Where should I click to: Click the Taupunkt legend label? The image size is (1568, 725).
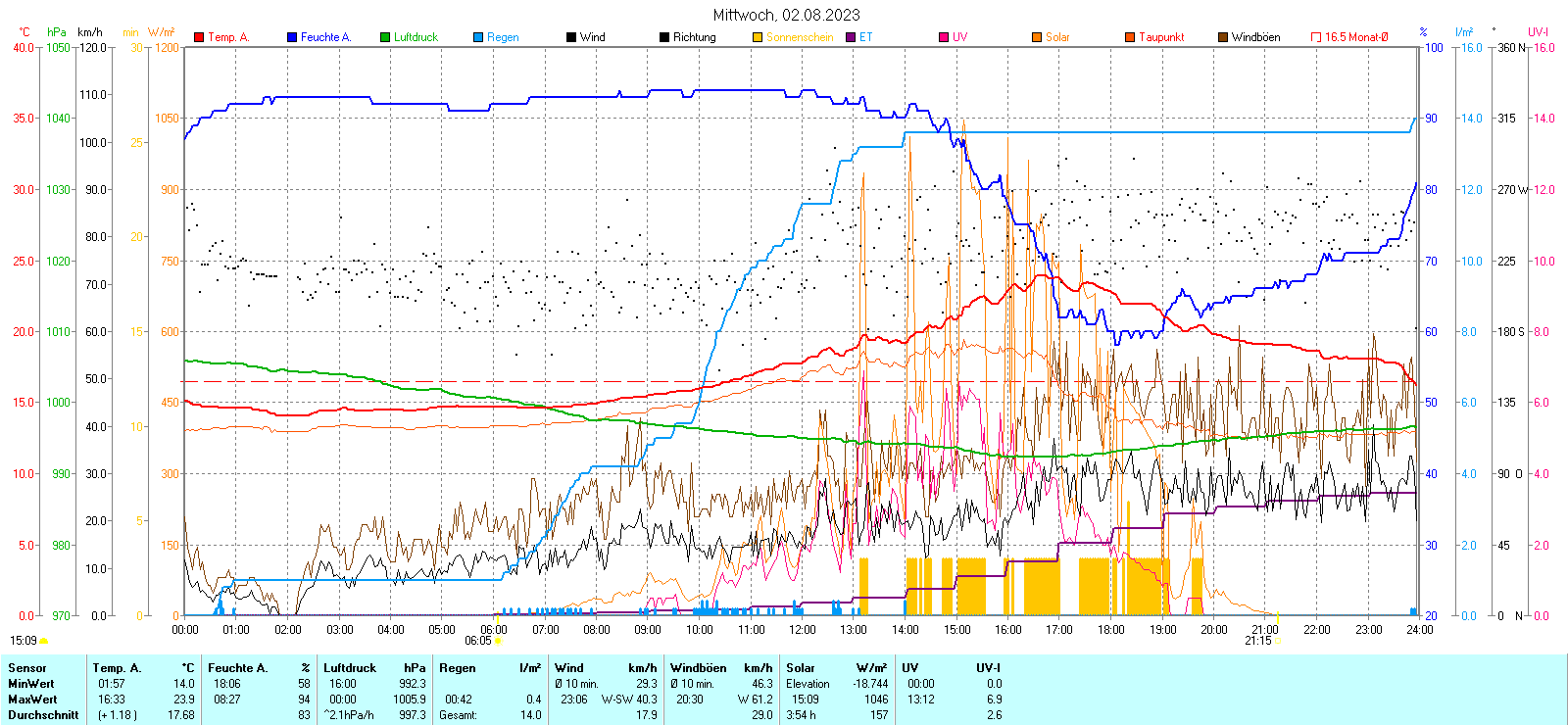(x=1161, y=37)
